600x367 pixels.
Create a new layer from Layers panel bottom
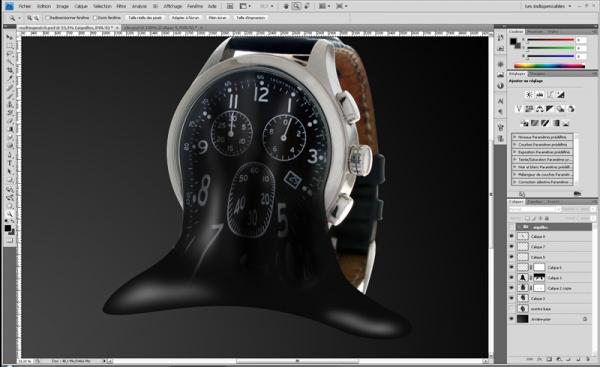click(x=578, y=359)
